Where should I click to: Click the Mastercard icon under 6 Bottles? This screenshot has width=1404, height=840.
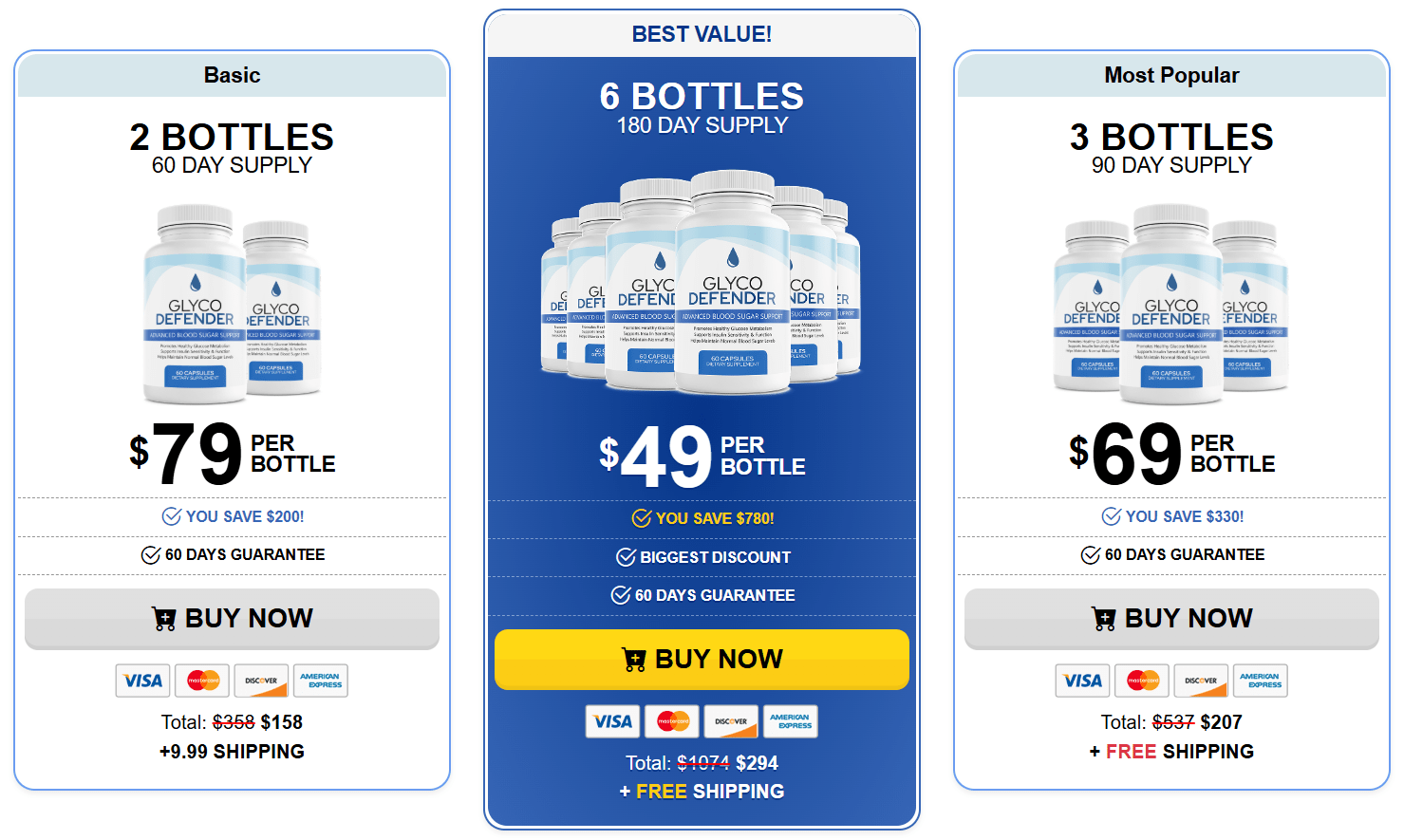(x=672, y=721)
